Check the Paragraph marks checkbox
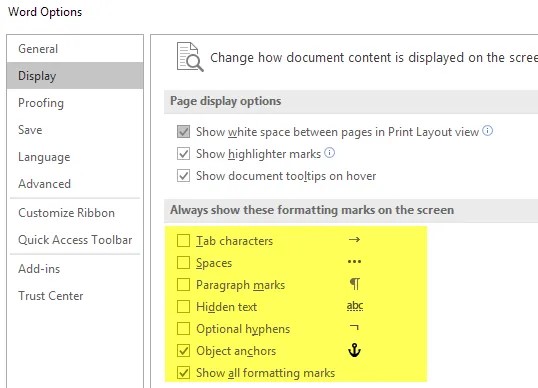This screenshot has height=388, width=538. tap(183, 285)
